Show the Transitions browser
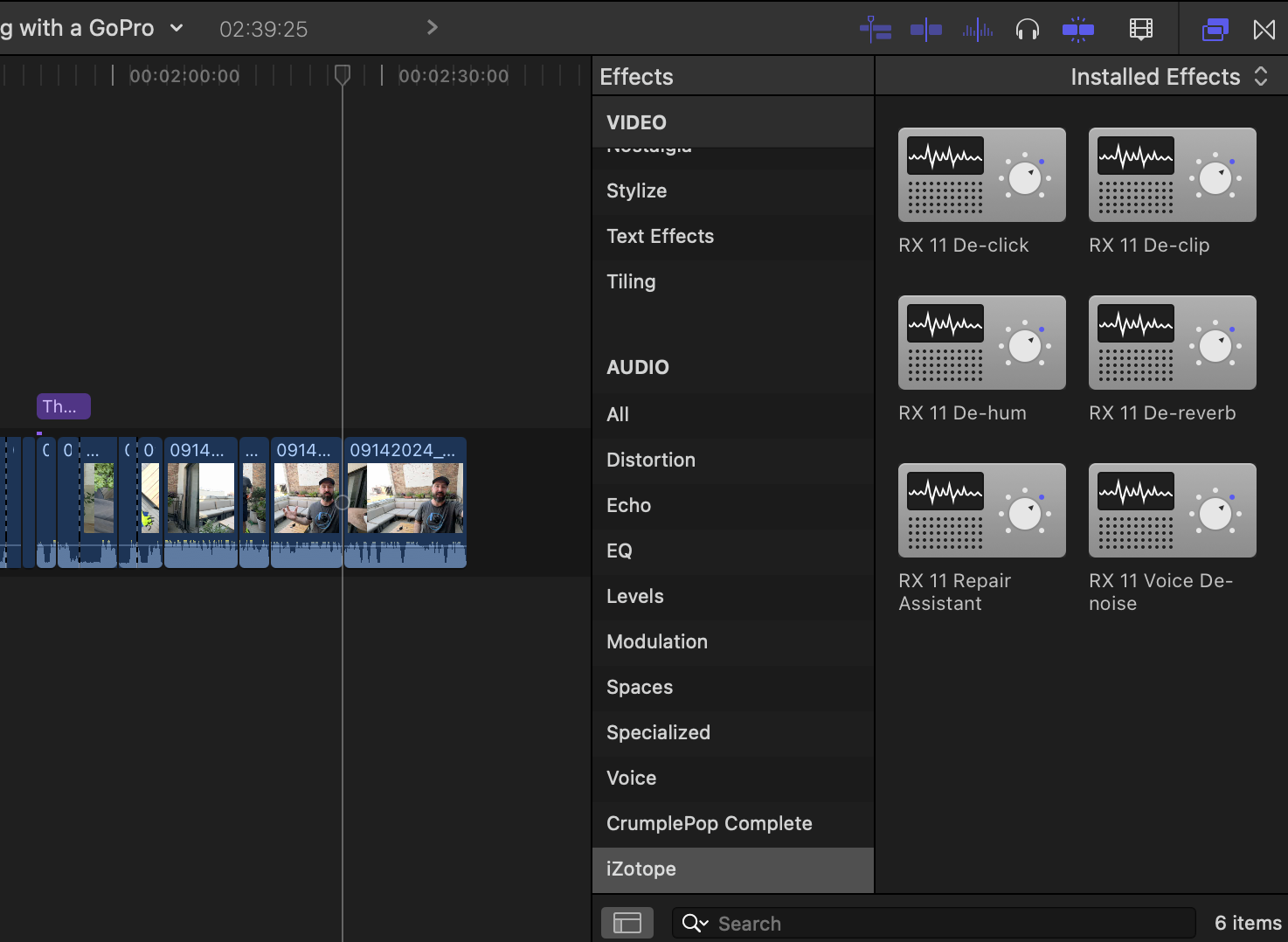Image resolution: width=1288 pixels, height=942 pixels. tap(1264, 28)
